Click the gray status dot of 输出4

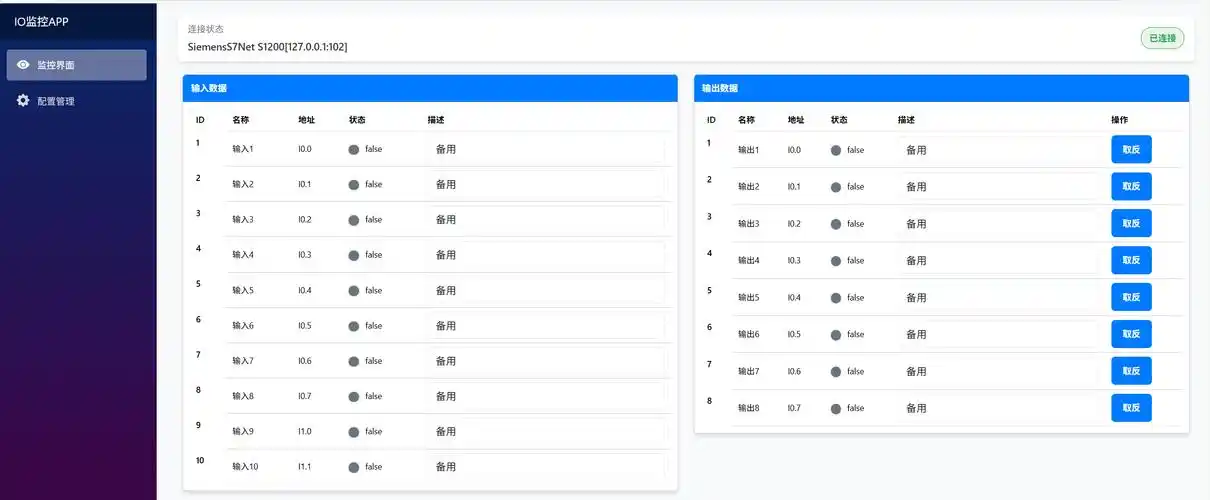pyautogui.click(x=836, y=261)
